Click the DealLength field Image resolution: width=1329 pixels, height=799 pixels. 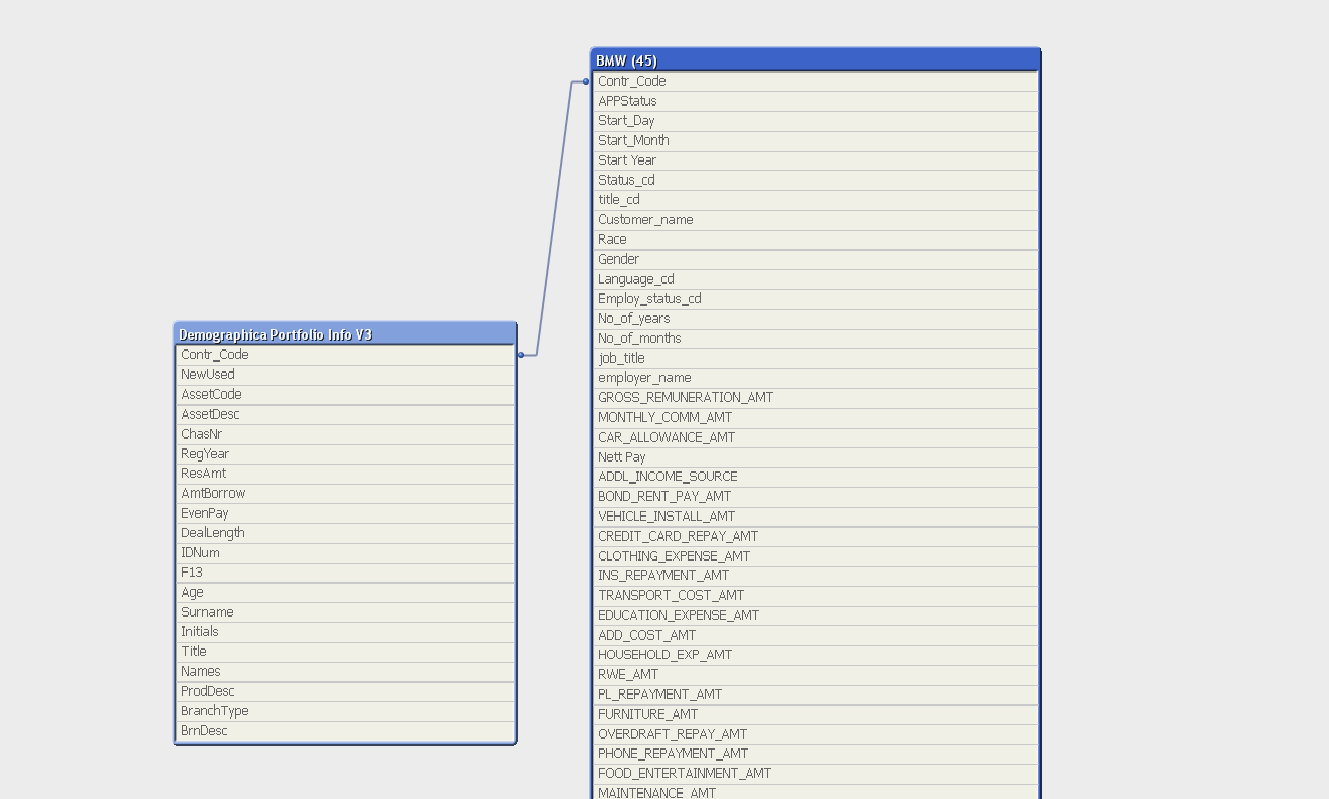pos(346,534)
